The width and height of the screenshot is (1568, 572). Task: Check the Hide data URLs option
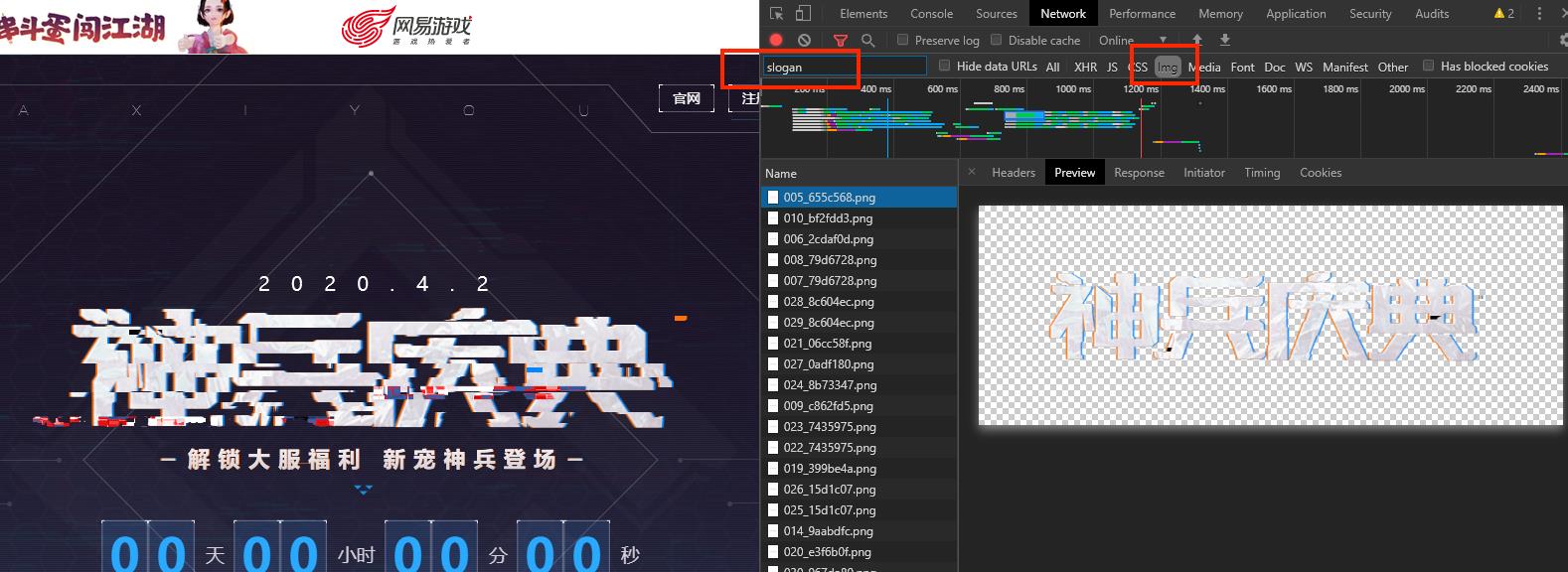tap(944, 66)
